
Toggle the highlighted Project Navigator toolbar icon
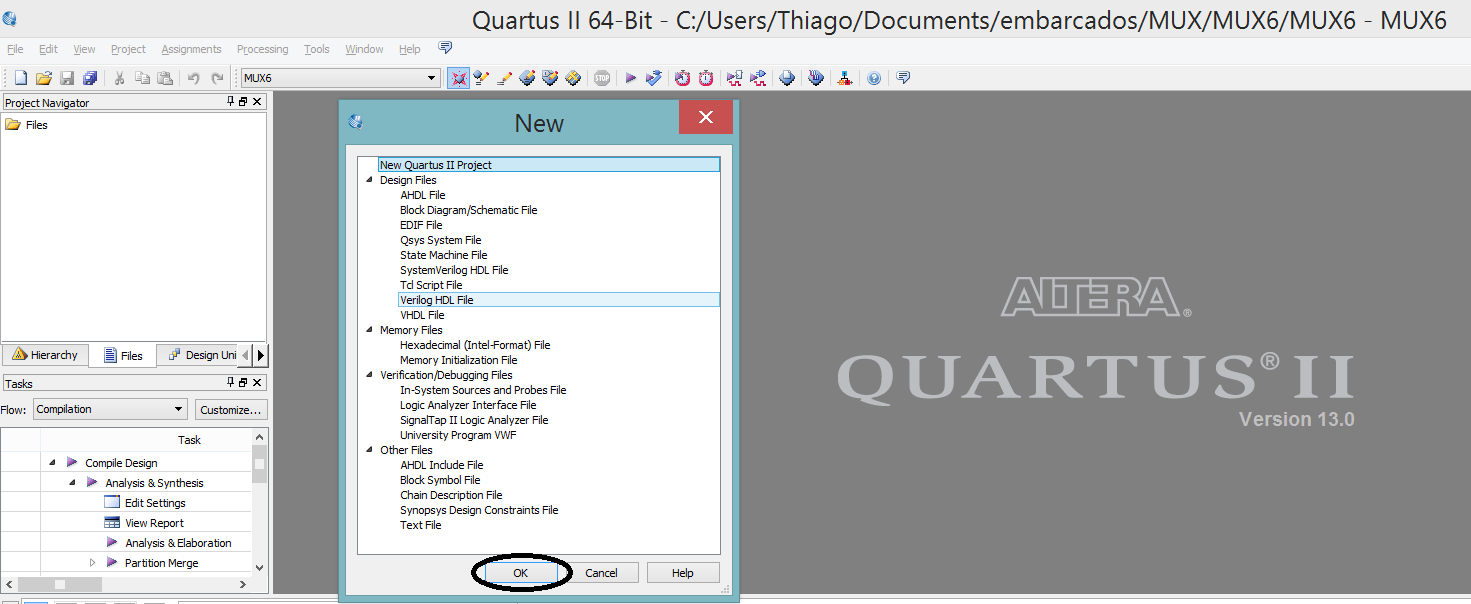pos(459,78)
